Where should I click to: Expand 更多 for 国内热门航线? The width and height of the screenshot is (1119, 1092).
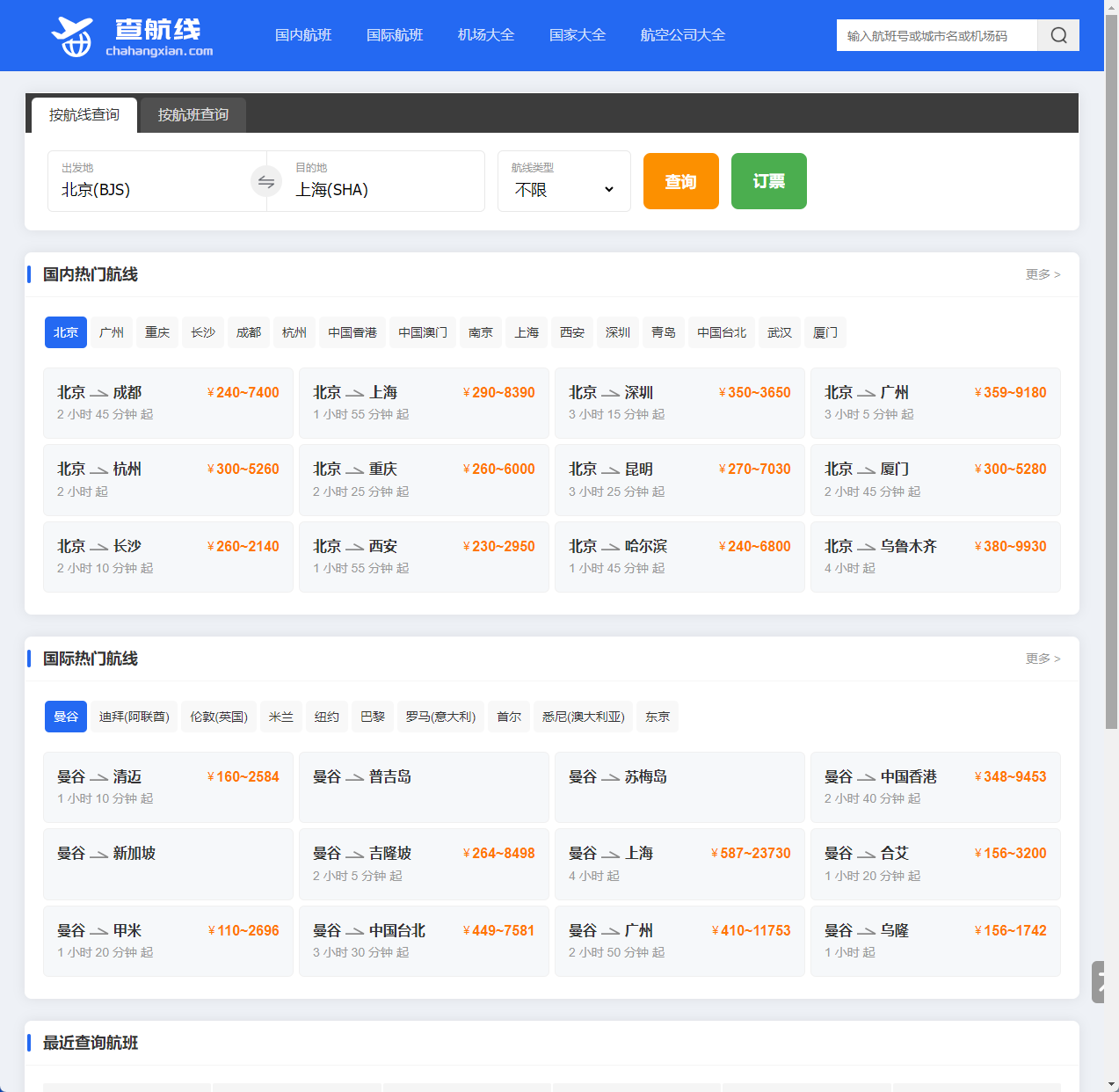coord(1043,274)
